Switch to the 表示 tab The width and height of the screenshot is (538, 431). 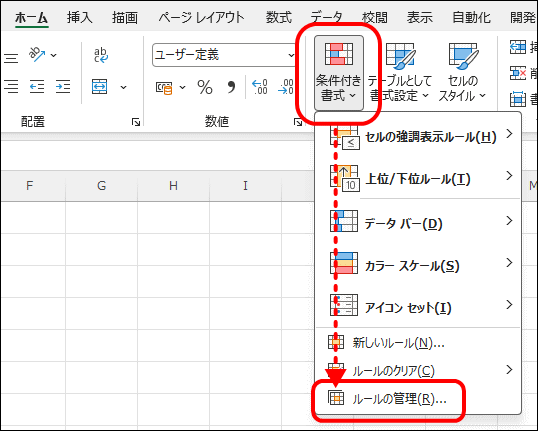tap(420, 17)
